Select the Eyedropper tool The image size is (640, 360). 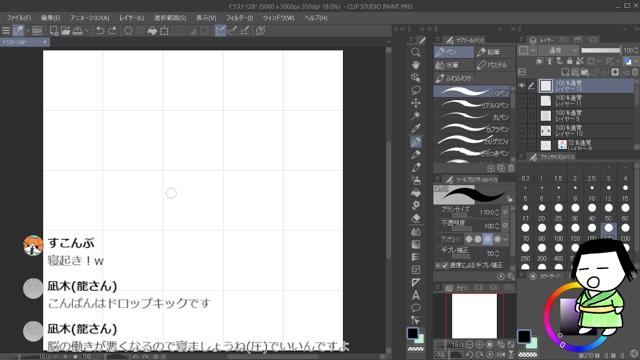coord(416,129)
